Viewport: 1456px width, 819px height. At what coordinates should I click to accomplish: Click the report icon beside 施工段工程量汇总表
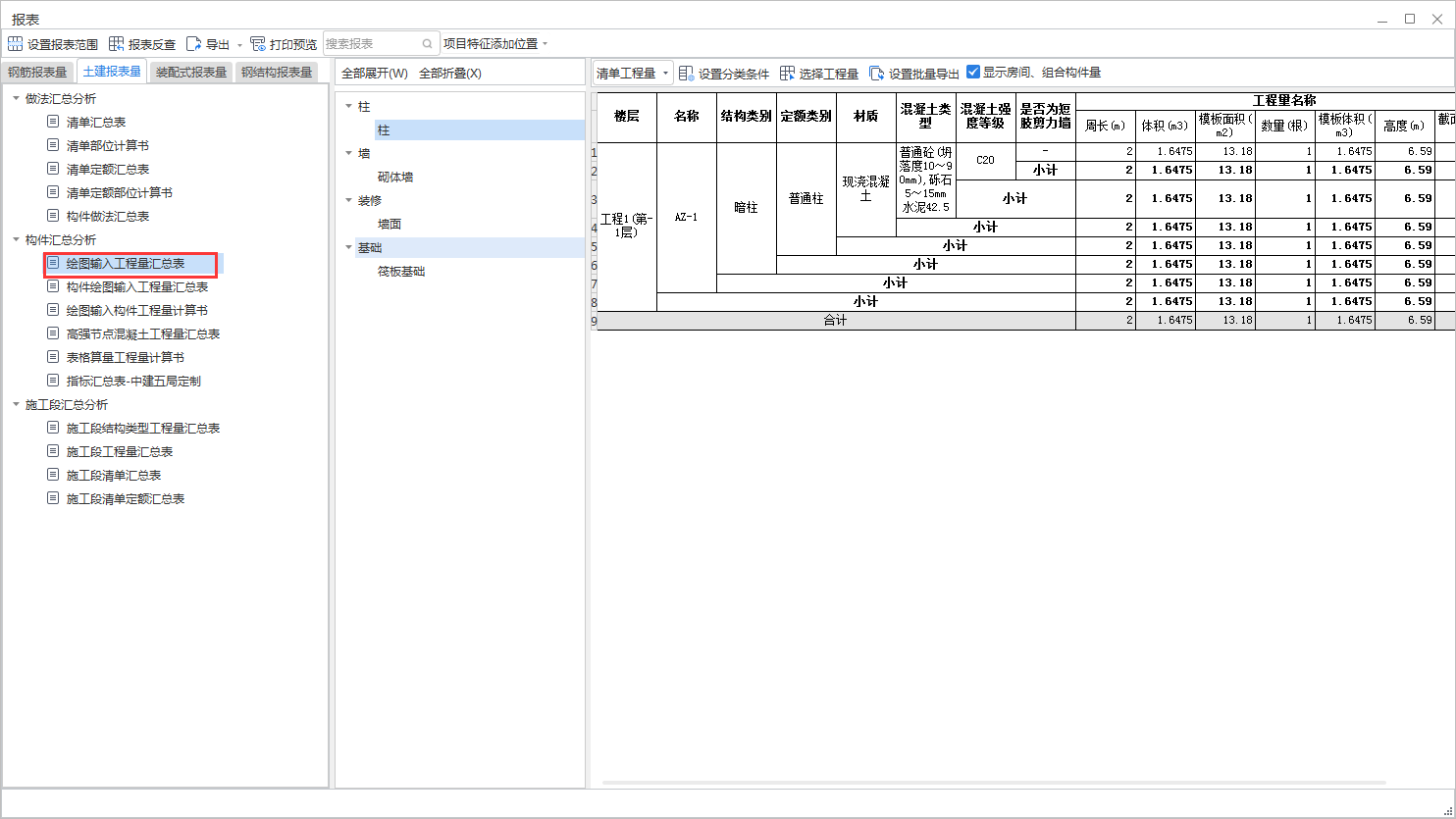click(x=53, y=451)
